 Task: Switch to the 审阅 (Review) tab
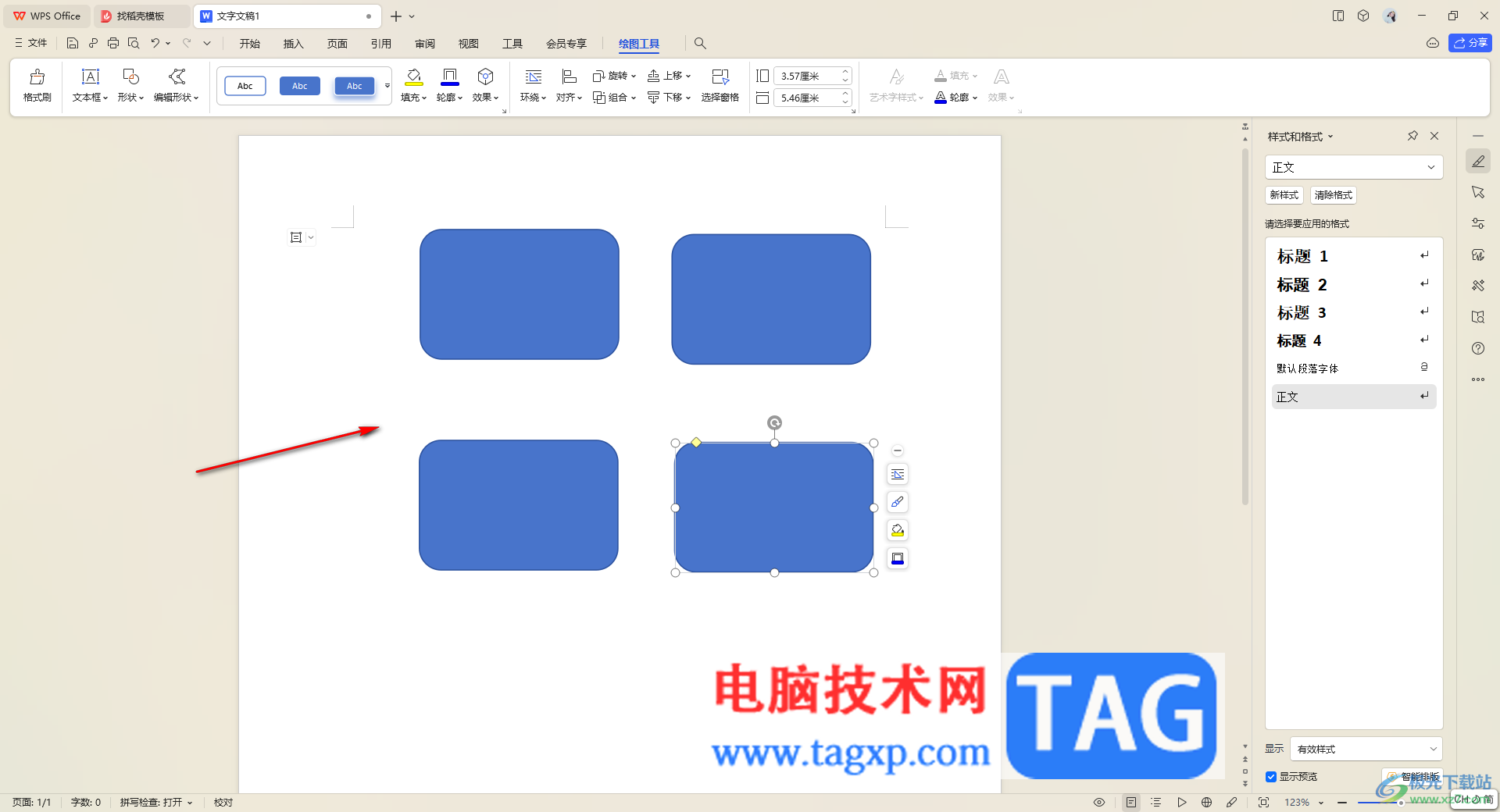(x=424, y=44)
